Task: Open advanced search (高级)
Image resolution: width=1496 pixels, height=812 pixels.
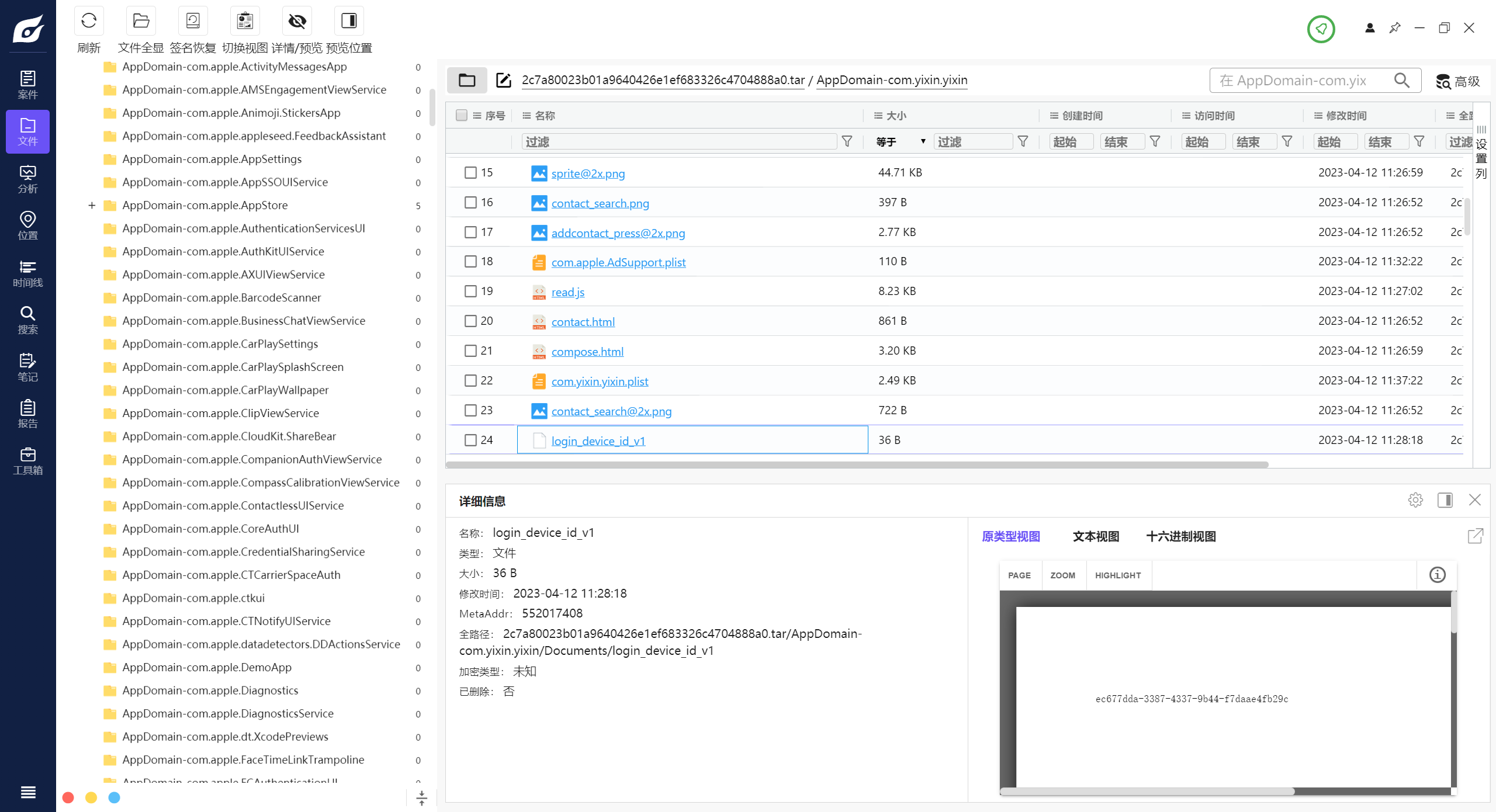Action: coord(1458,81)
